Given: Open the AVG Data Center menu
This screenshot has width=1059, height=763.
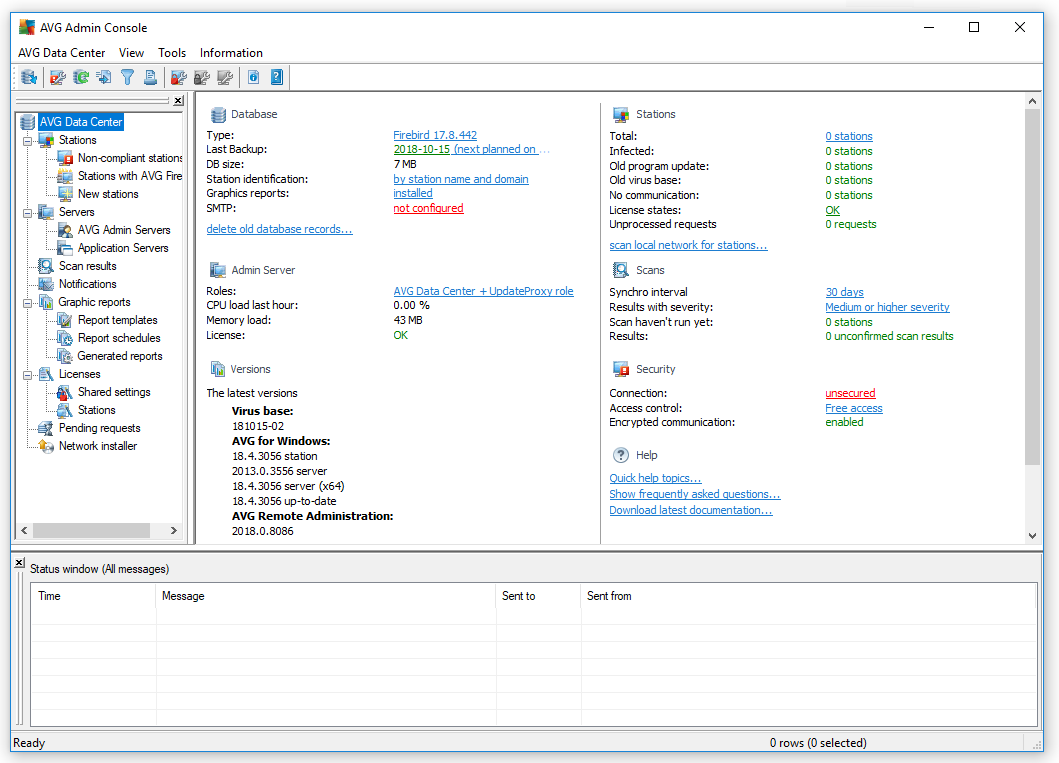Looking at the screenshot, I should pos(61,53).
